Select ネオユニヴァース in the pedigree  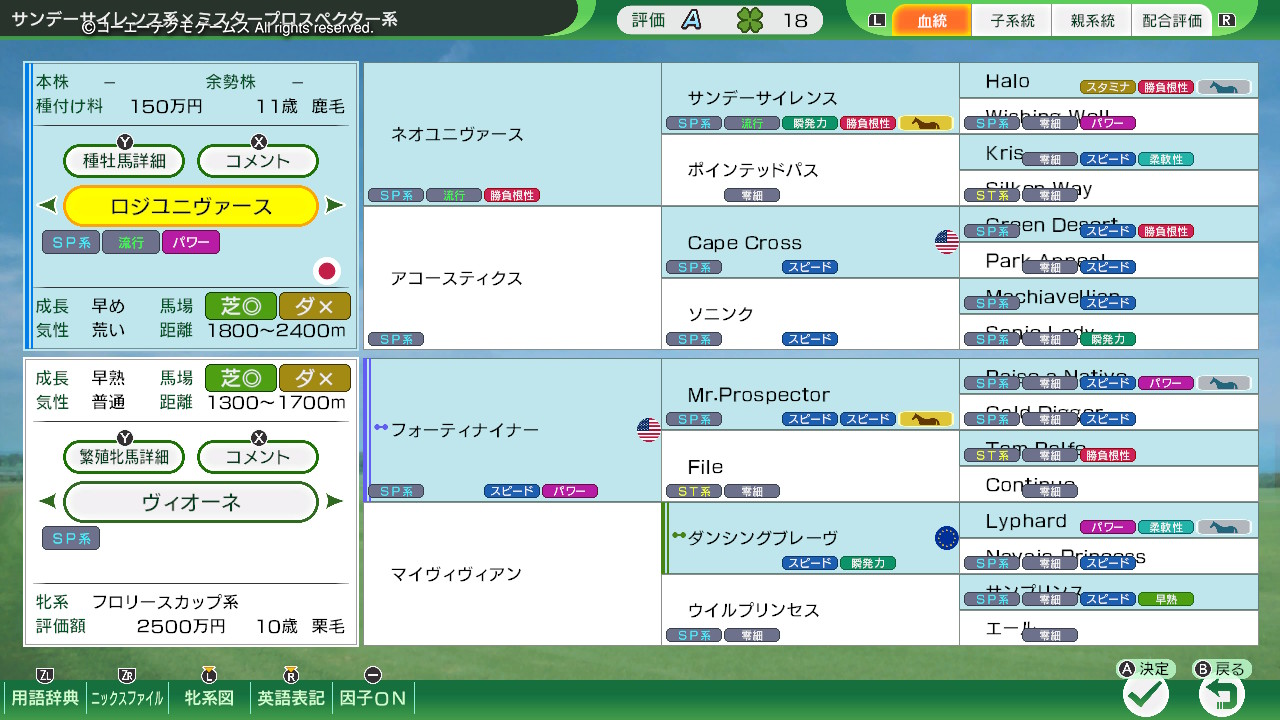click(x=512, y=134)
